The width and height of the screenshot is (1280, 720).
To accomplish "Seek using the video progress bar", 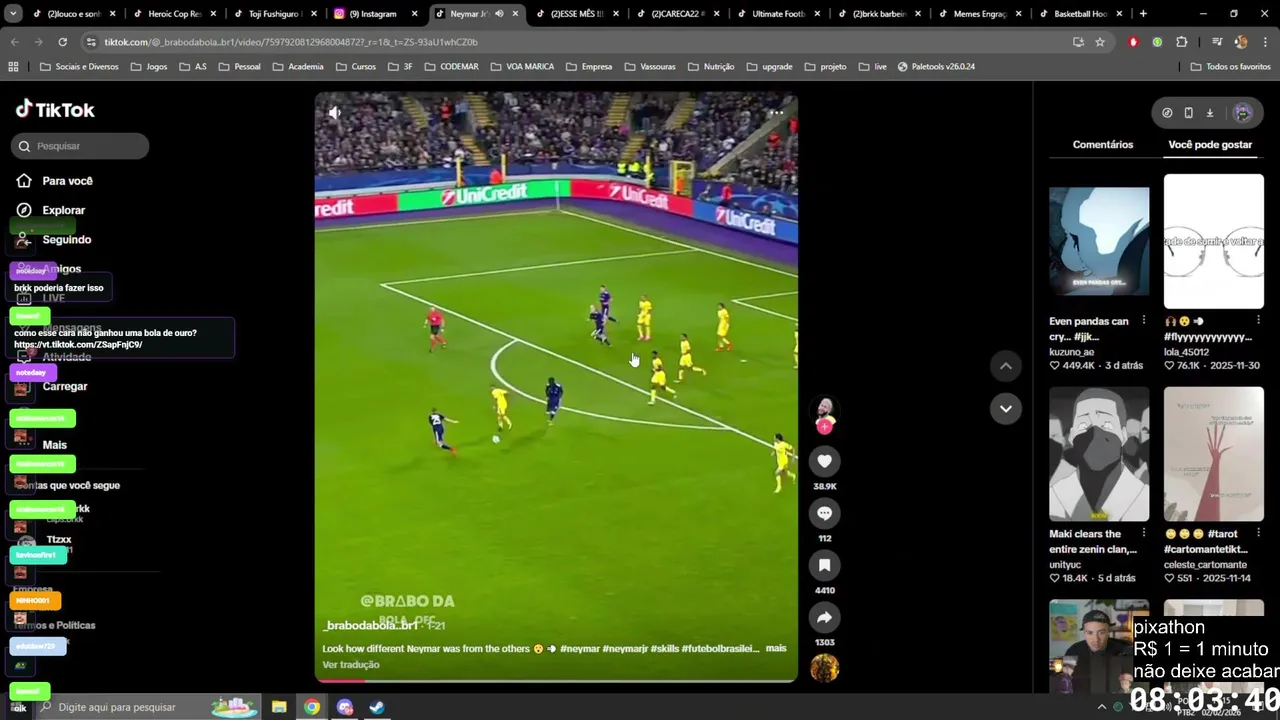I will (x=556, y=680).
